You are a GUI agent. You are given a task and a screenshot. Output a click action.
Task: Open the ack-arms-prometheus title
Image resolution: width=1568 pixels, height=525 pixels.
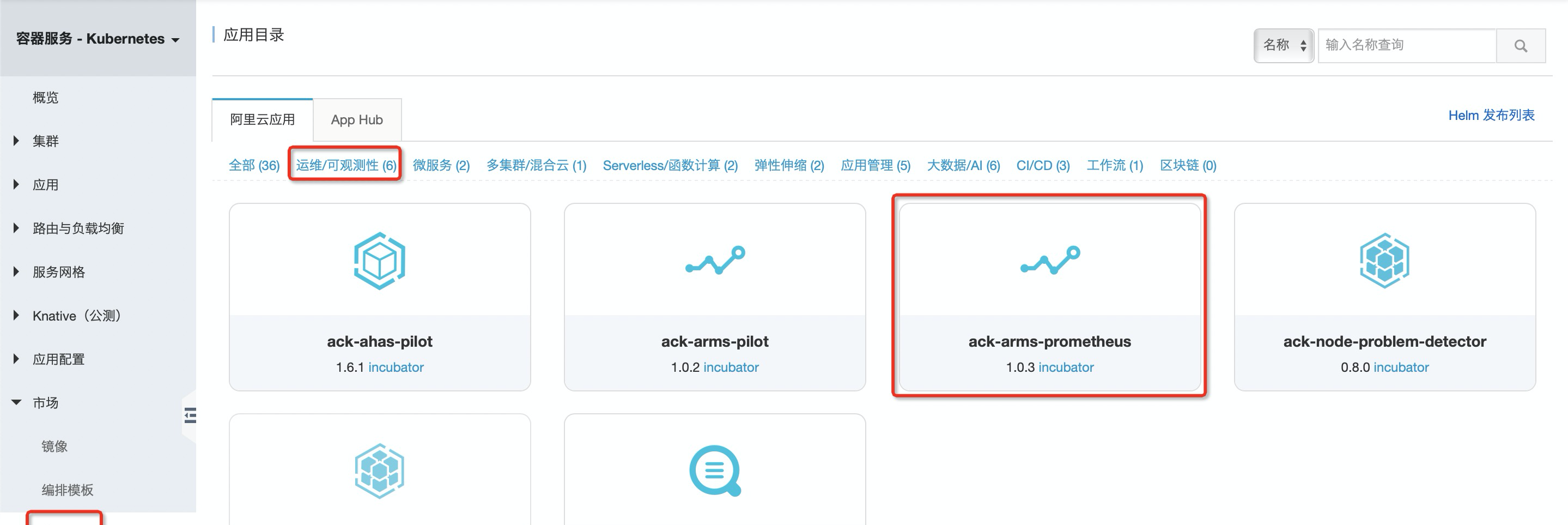coord(1049,341)
